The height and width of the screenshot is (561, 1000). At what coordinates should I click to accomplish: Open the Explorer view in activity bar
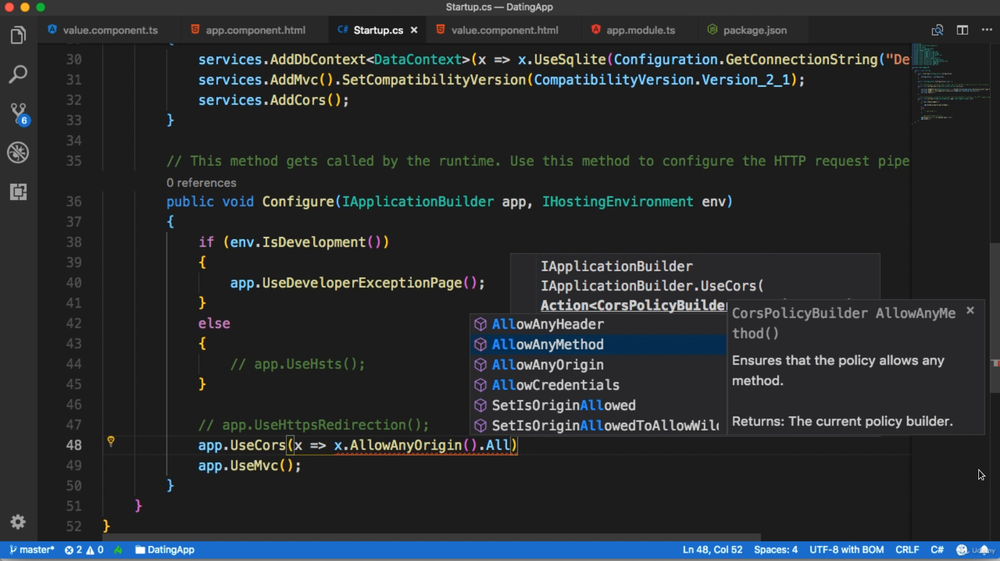point(18,35)
